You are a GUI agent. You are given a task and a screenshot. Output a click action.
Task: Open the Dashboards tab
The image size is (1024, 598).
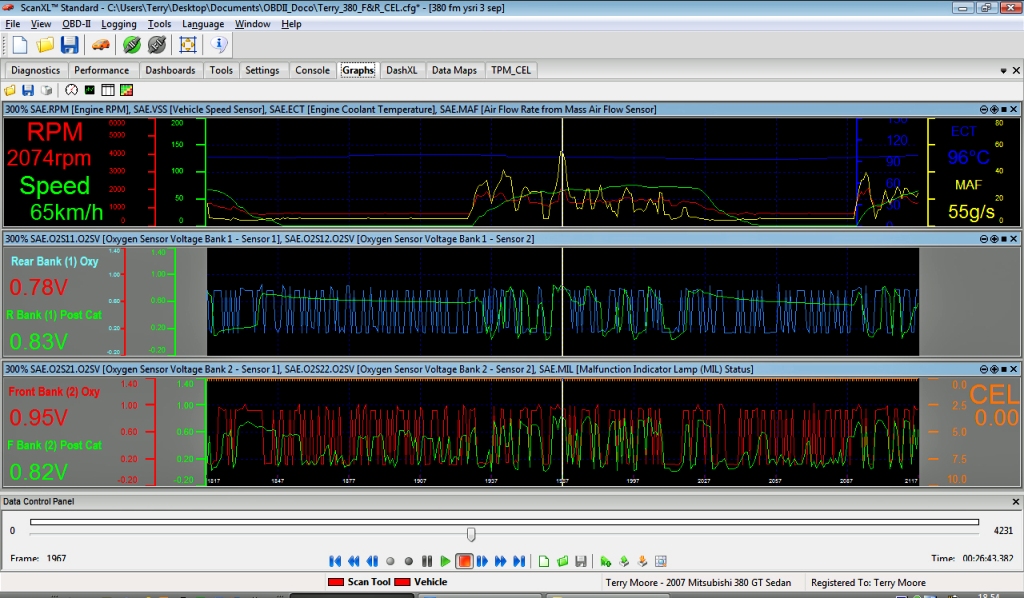pos(170,70)
